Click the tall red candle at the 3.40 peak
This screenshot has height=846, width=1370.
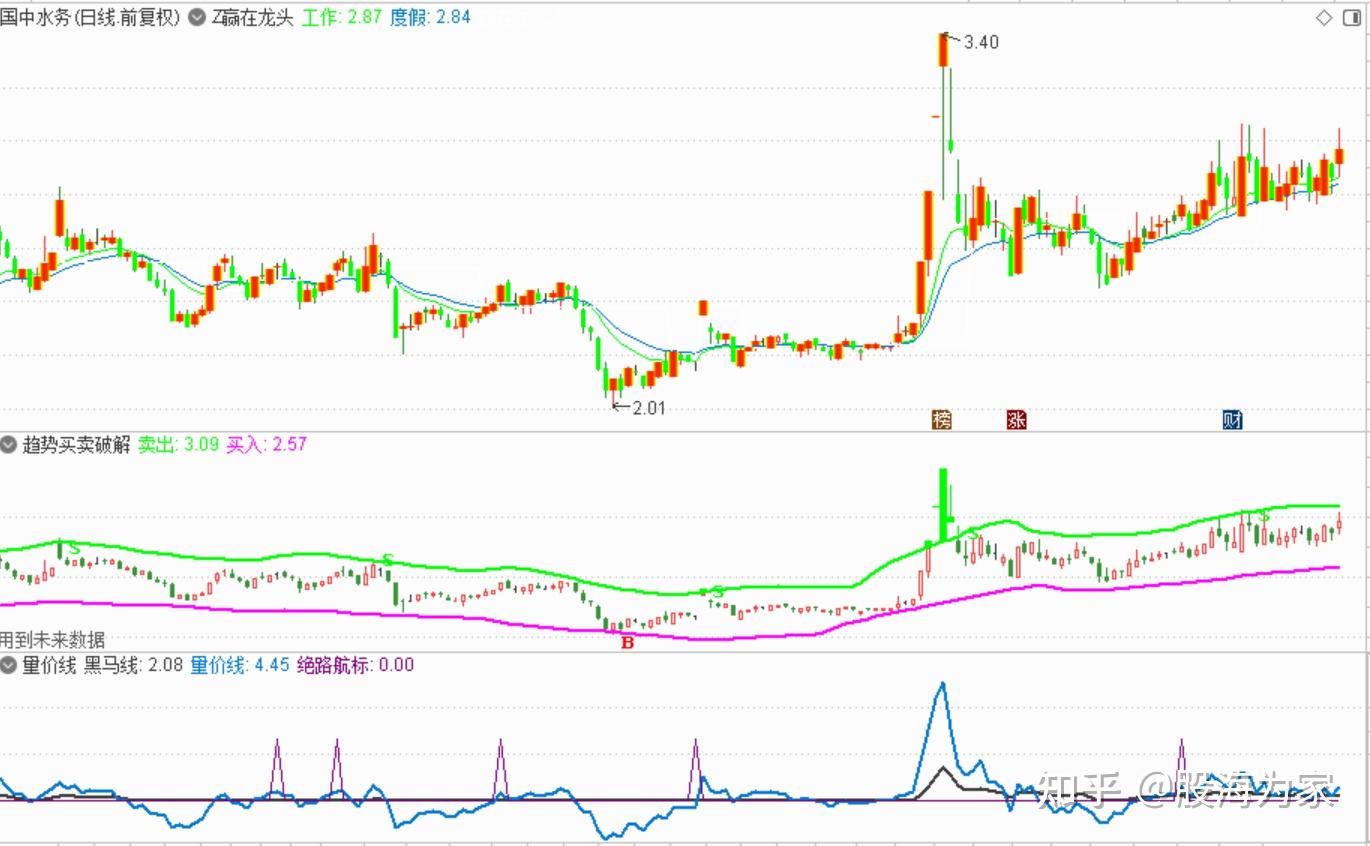942,50
